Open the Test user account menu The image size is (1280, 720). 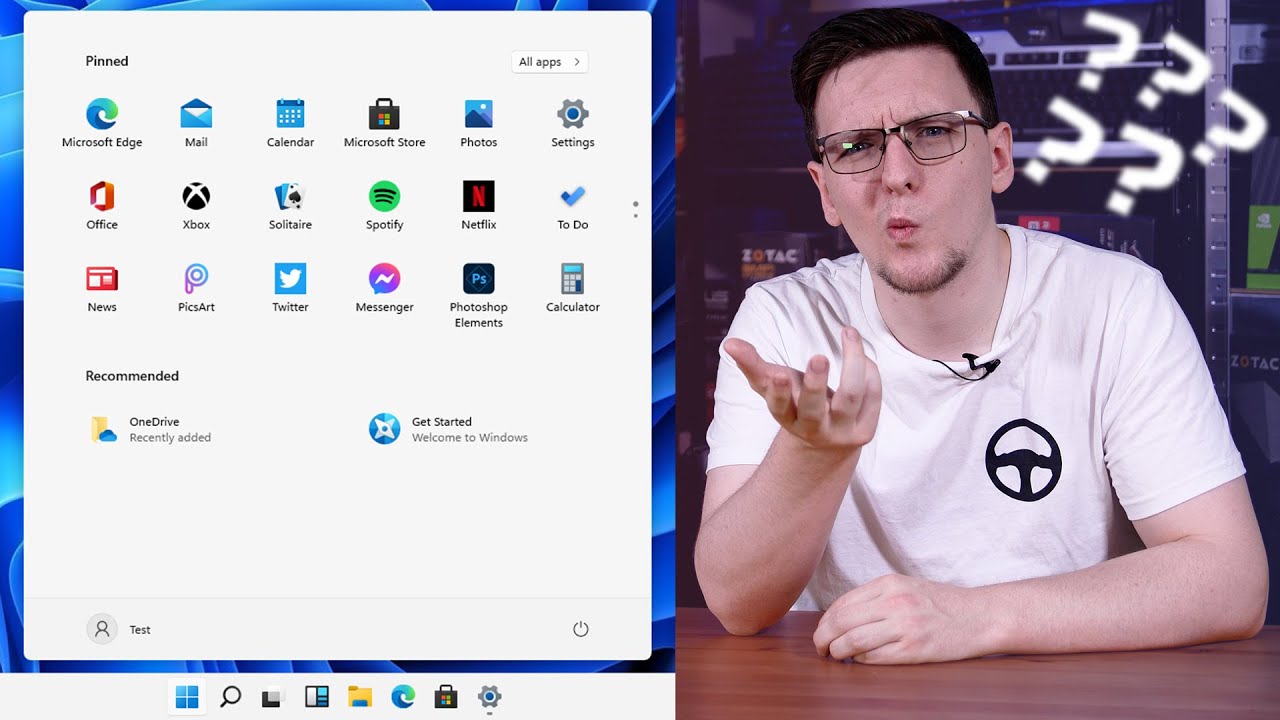point(120,629)
